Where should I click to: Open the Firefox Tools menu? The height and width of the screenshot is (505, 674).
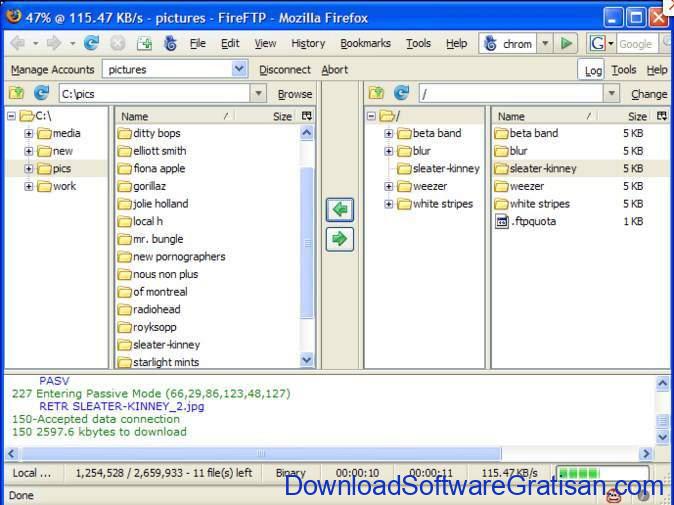[x=418, y=43]
